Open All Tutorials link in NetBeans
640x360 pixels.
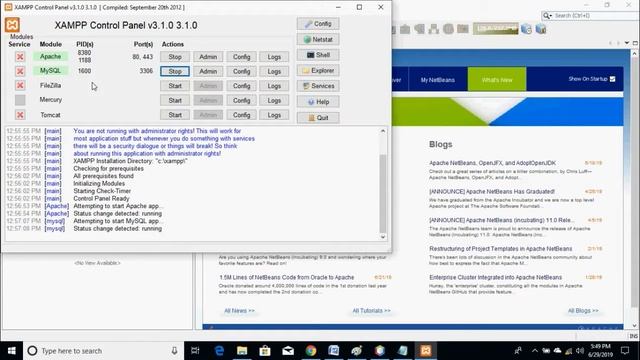[371, 311]
